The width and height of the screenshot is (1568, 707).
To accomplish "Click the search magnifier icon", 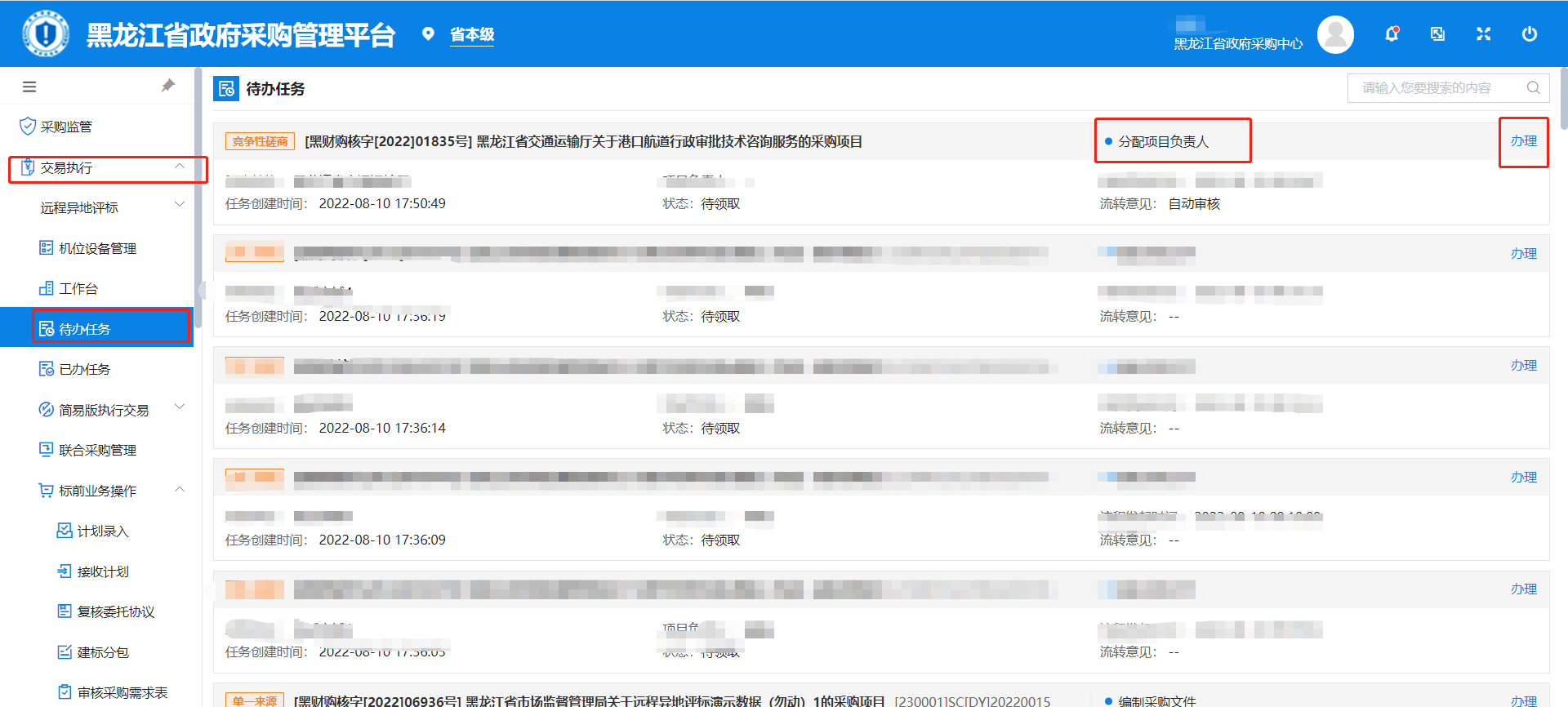I will (x=1533, y=87).
